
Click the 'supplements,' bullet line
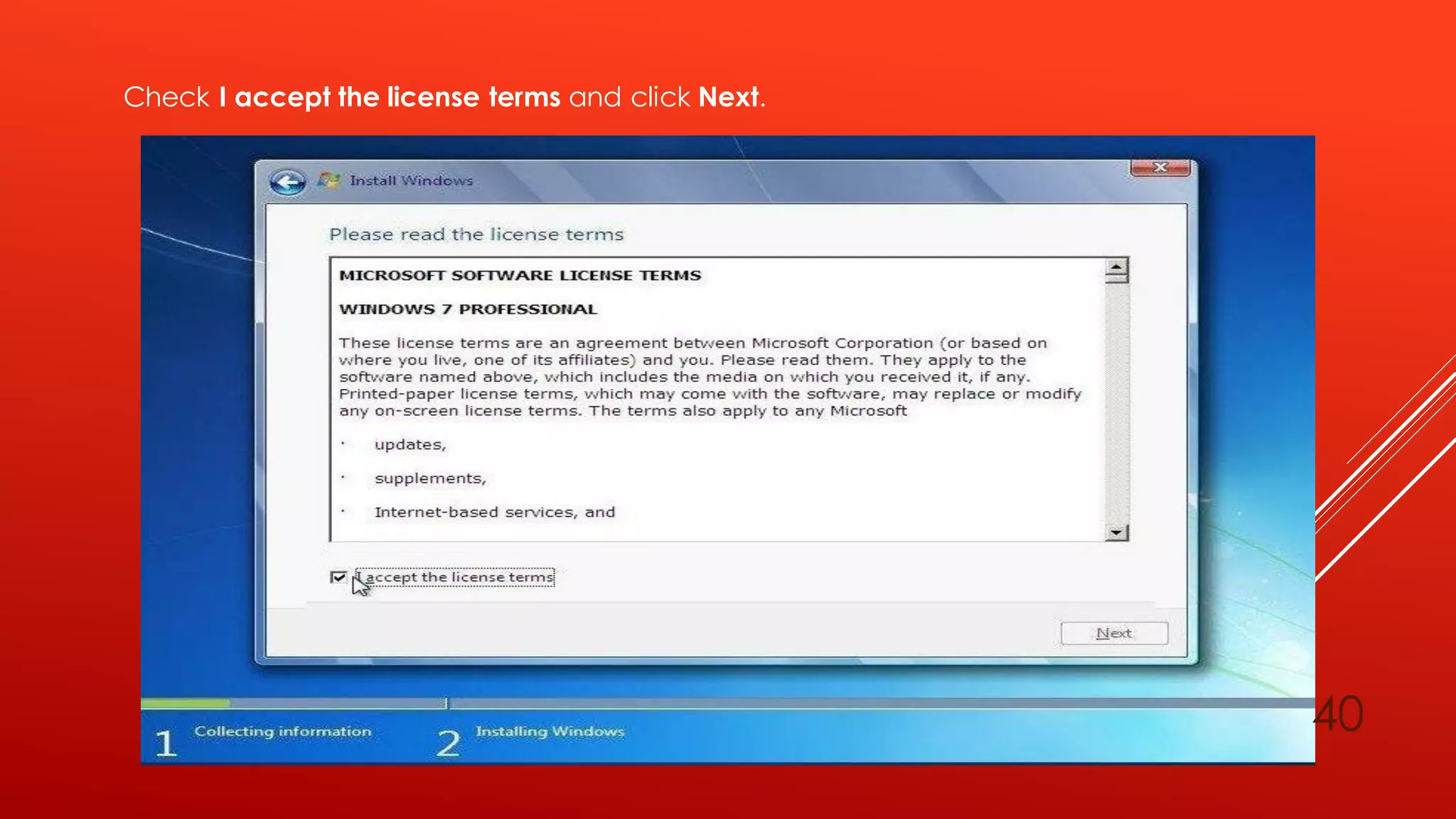(x=430, y=479)
